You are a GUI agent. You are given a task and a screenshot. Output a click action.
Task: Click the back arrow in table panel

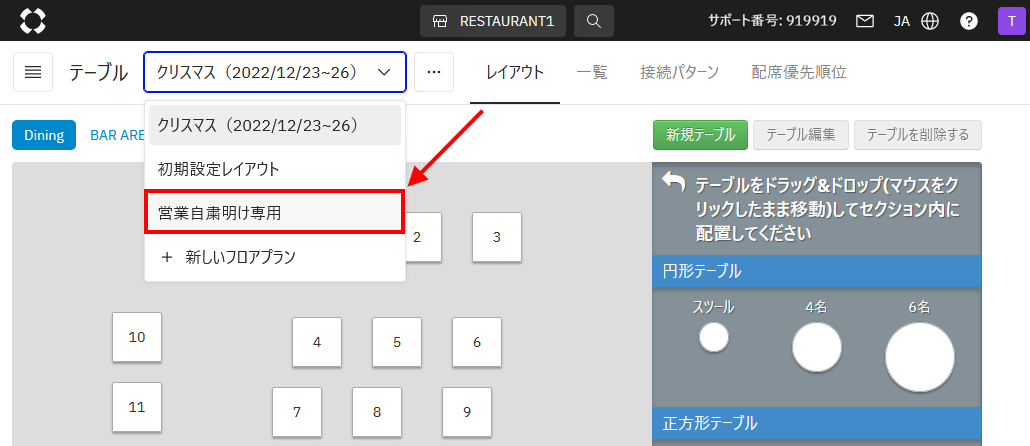[x=673, y=183]
